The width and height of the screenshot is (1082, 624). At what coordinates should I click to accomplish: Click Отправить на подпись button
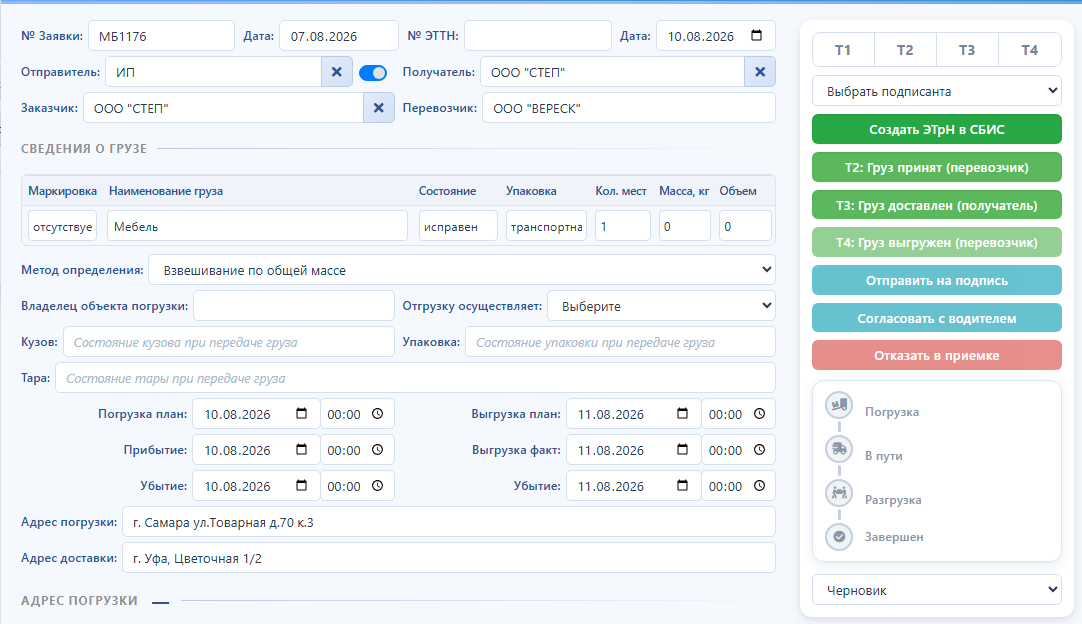(x=936, y=280)
